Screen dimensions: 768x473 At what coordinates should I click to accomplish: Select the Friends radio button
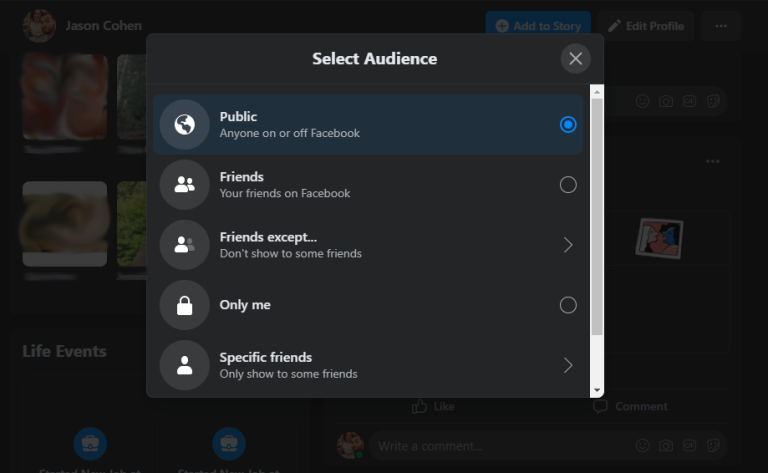coord(568,185)
